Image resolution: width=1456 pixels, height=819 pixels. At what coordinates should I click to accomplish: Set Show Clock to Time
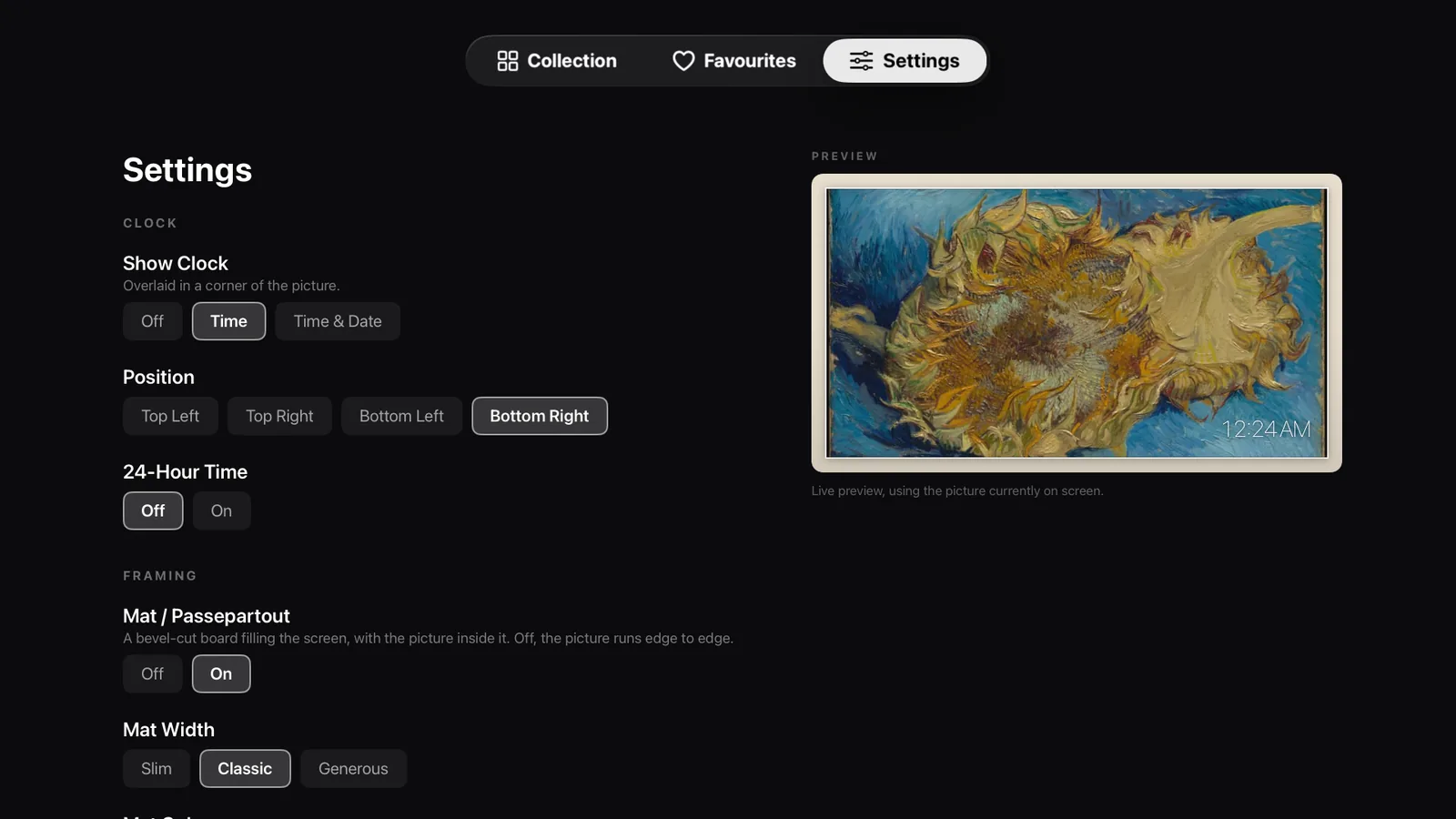click(228, 321)
